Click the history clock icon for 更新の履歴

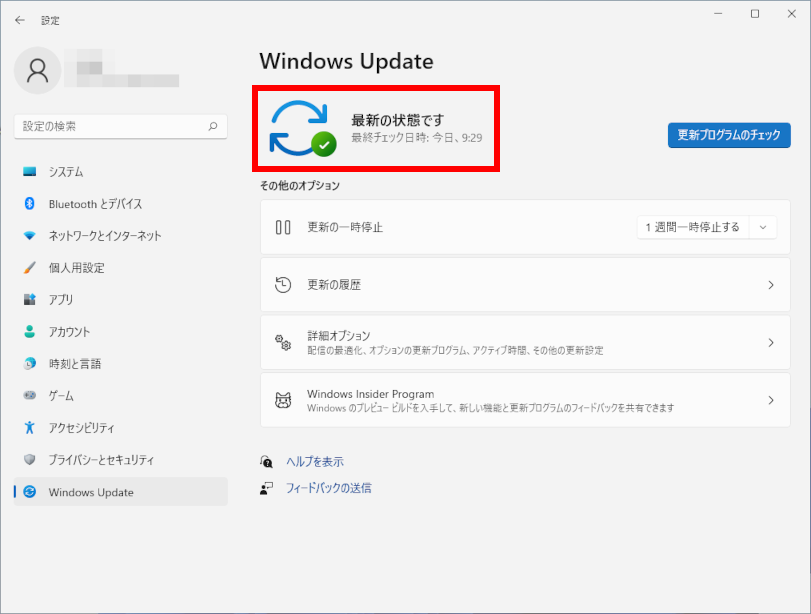click(283, 285)
